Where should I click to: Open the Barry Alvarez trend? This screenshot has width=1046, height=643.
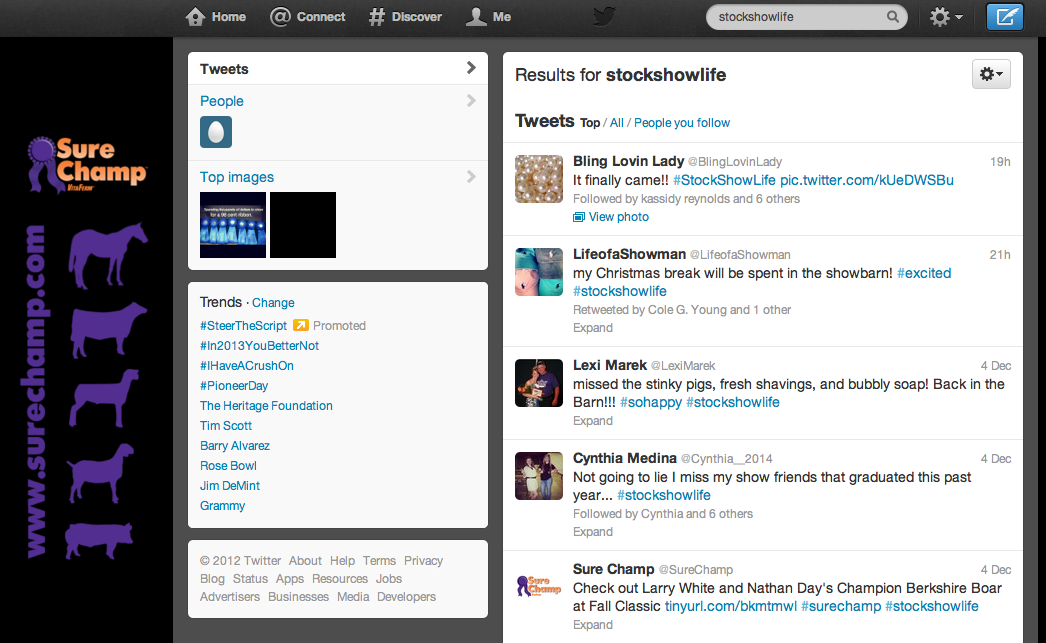pyautogui.click(x=235, y=446)
